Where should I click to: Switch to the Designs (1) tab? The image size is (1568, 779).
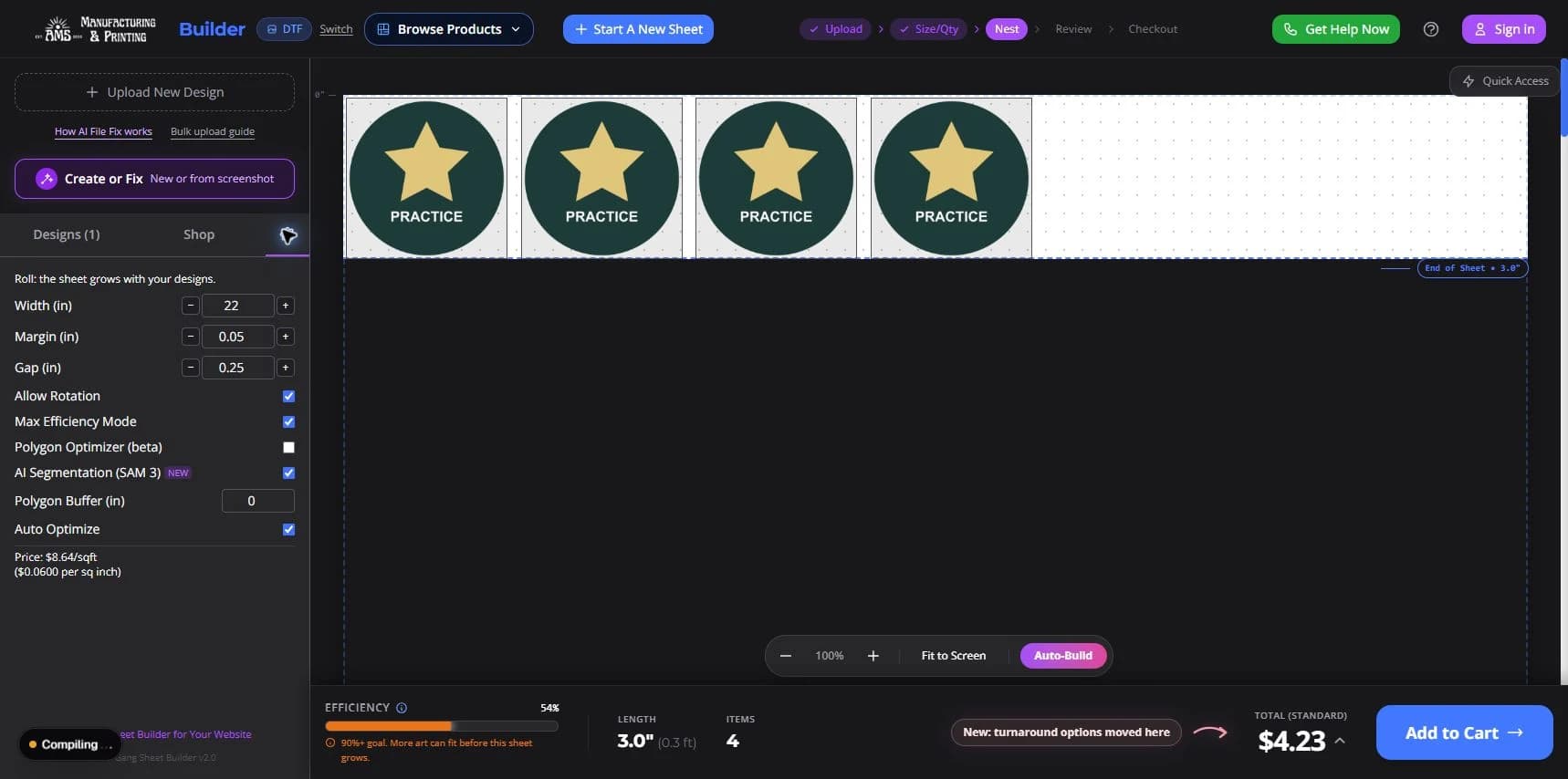tap(67, 234)
